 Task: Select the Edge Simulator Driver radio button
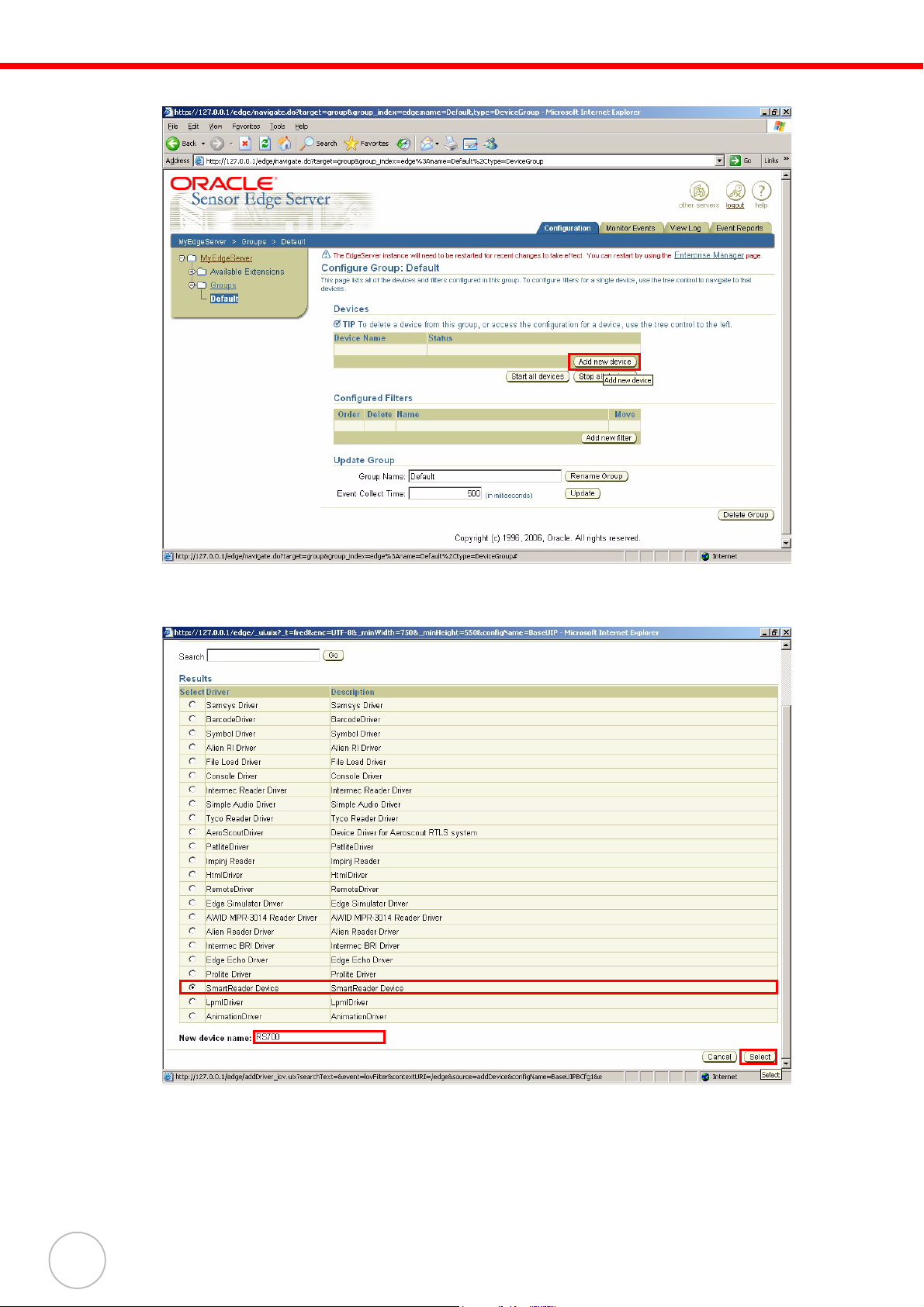[192, 902]
